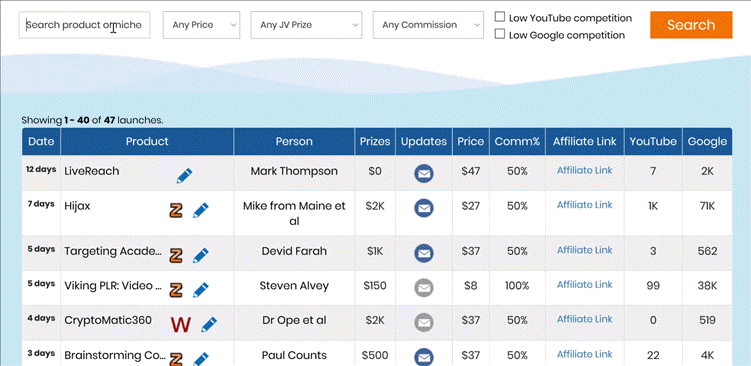Click the 71K Google value for Hijax

tap(707, 206)
